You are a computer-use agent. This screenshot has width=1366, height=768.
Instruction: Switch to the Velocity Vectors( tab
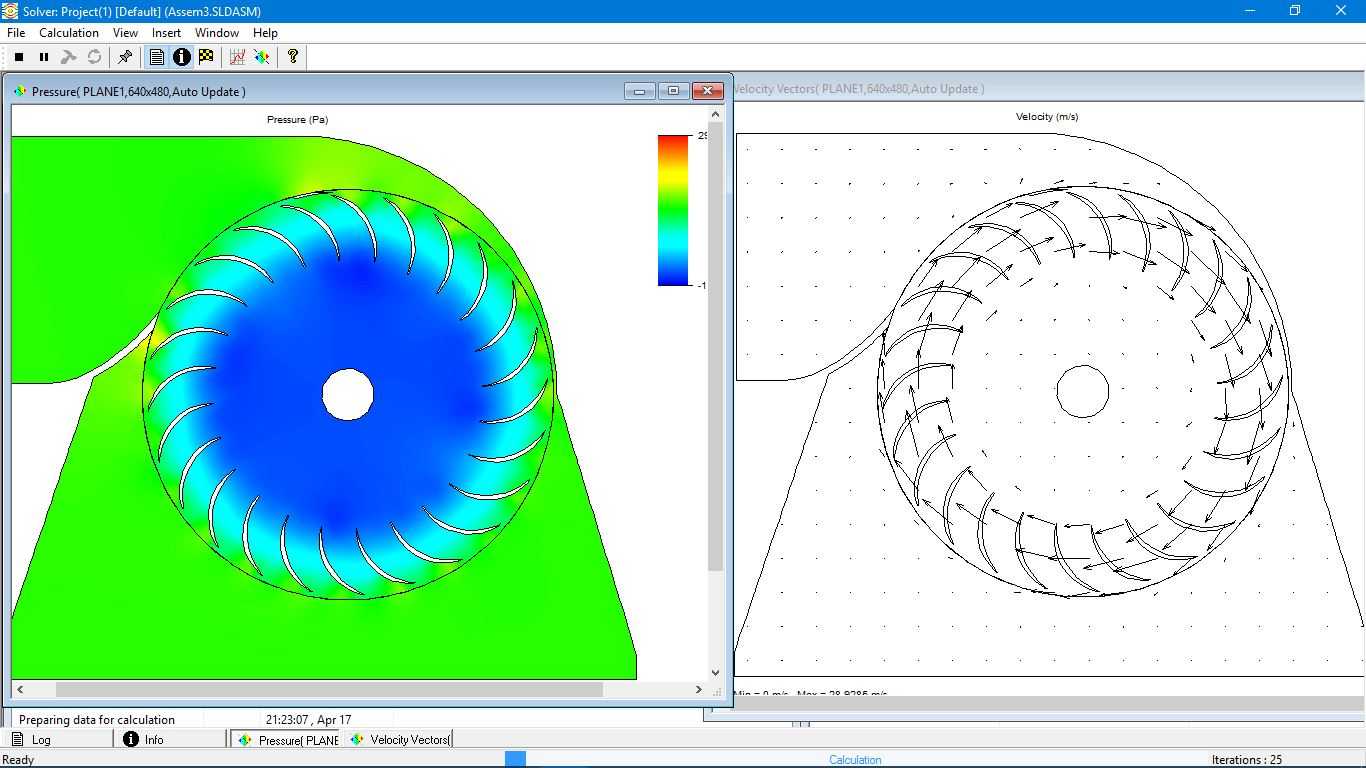coord(400,739)
